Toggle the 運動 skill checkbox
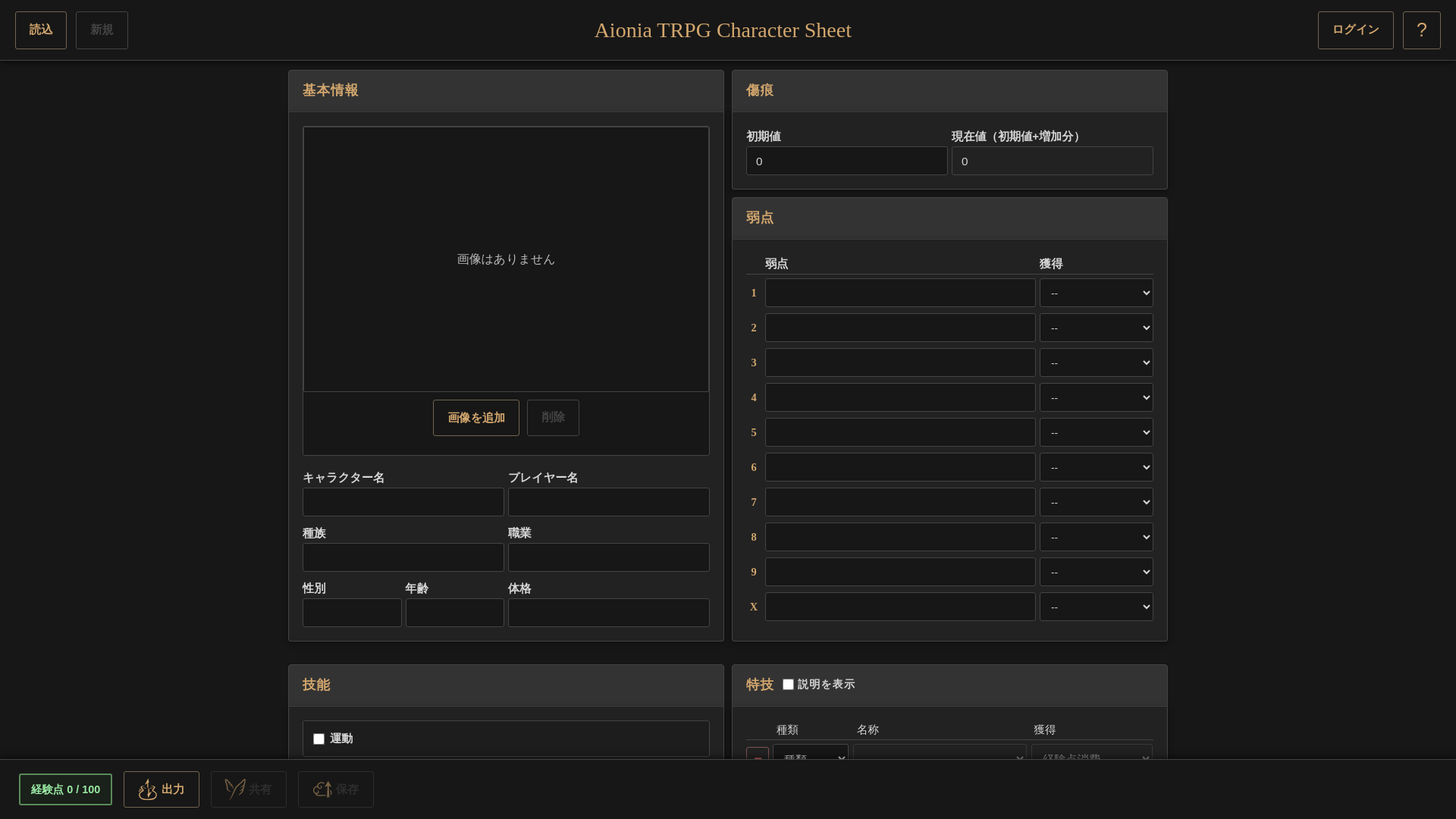 [x=318, y=739]
